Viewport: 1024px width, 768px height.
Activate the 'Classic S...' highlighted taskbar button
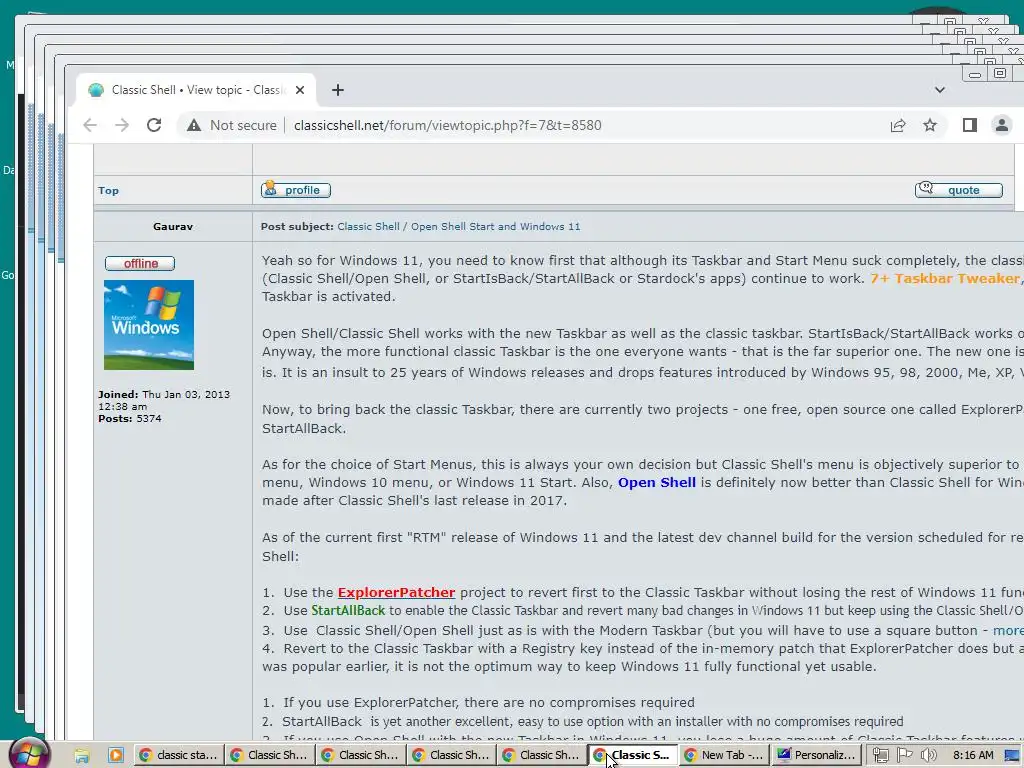coord(633,755)
